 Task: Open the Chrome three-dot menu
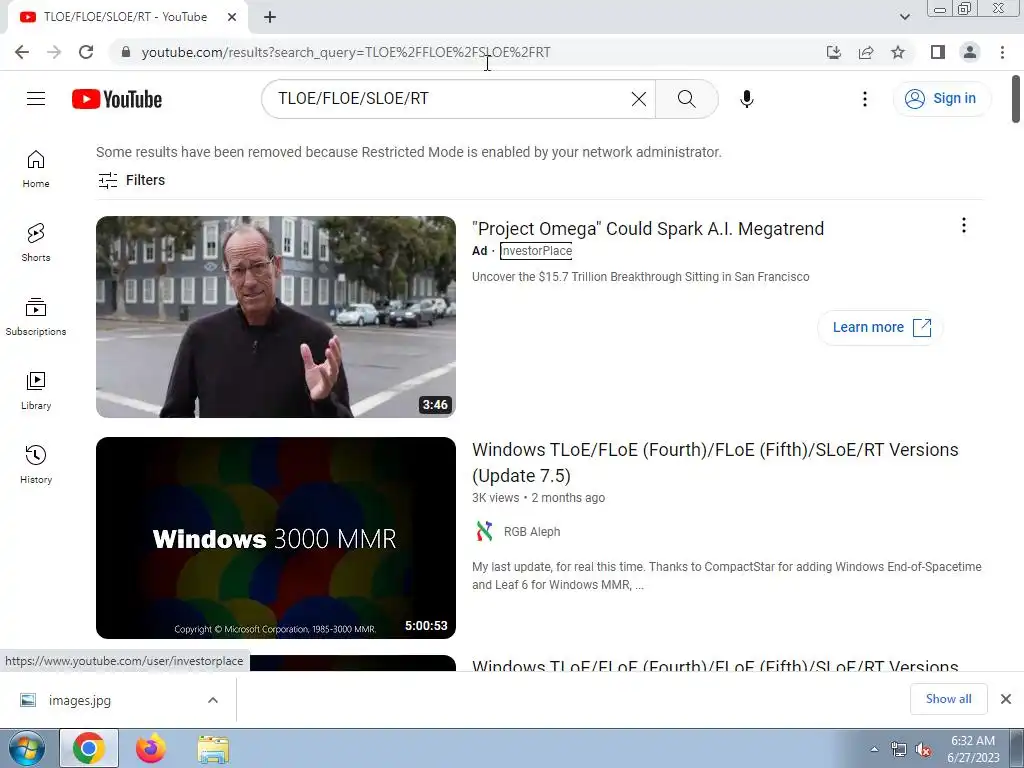point(1002,52)
